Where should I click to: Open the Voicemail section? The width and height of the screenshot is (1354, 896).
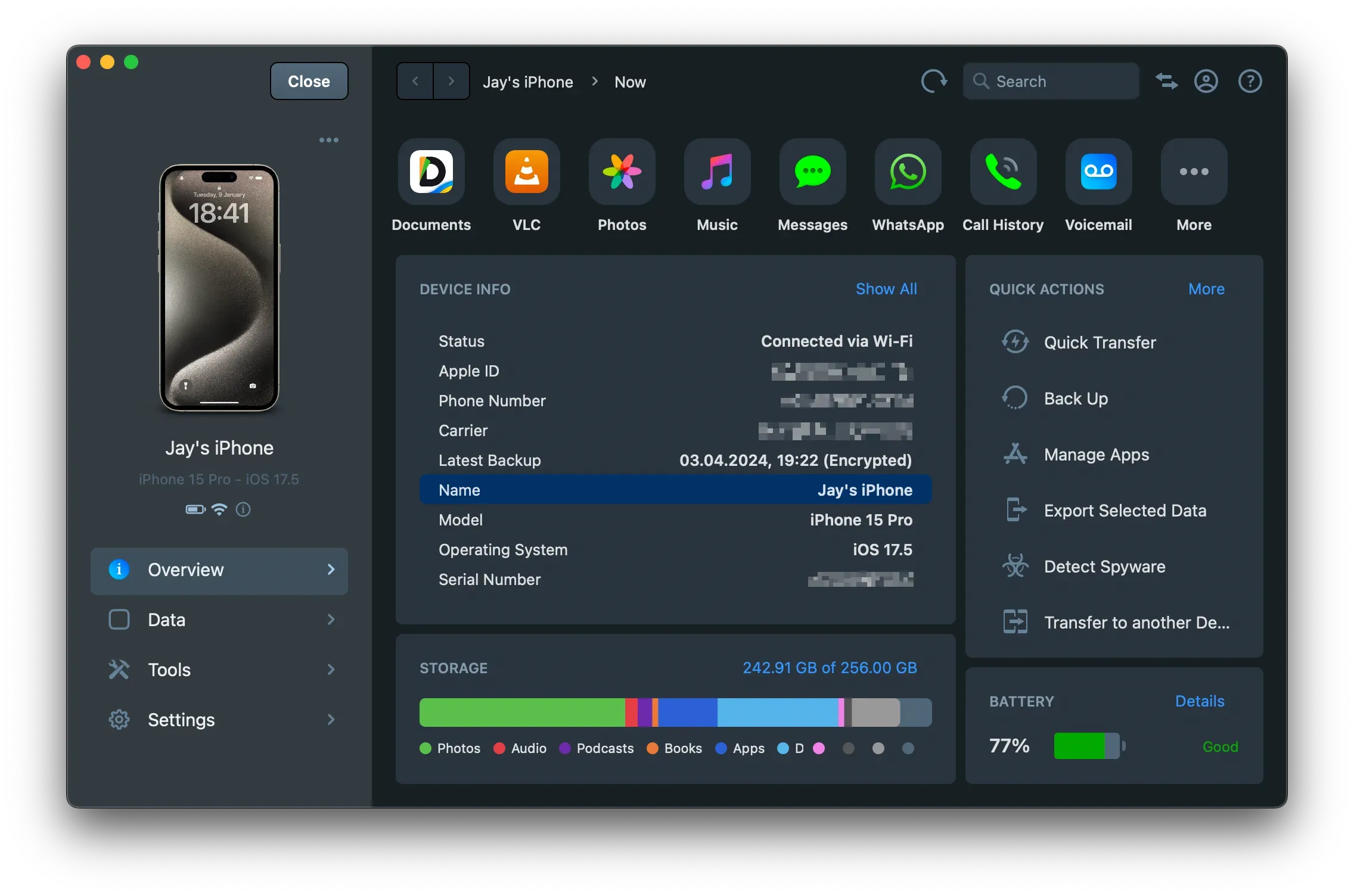click(1098, 172)
